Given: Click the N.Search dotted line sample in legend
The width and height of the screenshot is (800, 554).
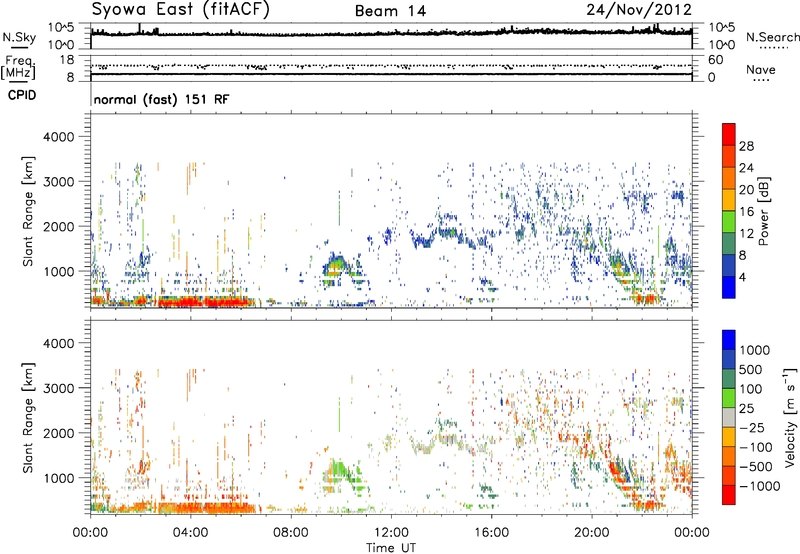Looking at the screenshot, I should (x=774, y=47).
